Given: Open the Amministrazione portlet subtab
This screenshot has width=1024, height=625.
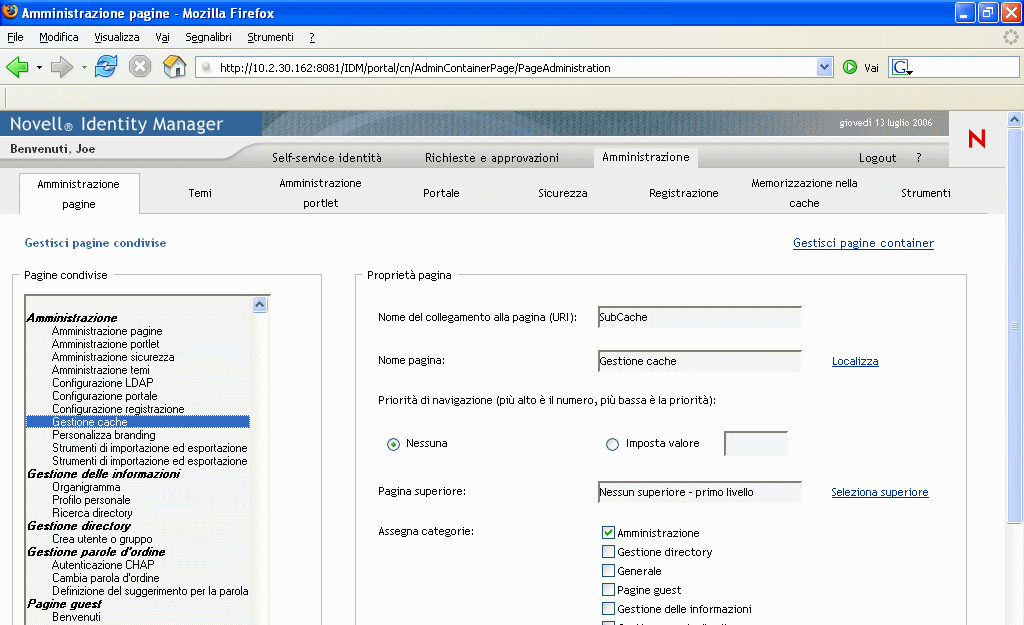Looking at the screenshot, I should (321, 193).
